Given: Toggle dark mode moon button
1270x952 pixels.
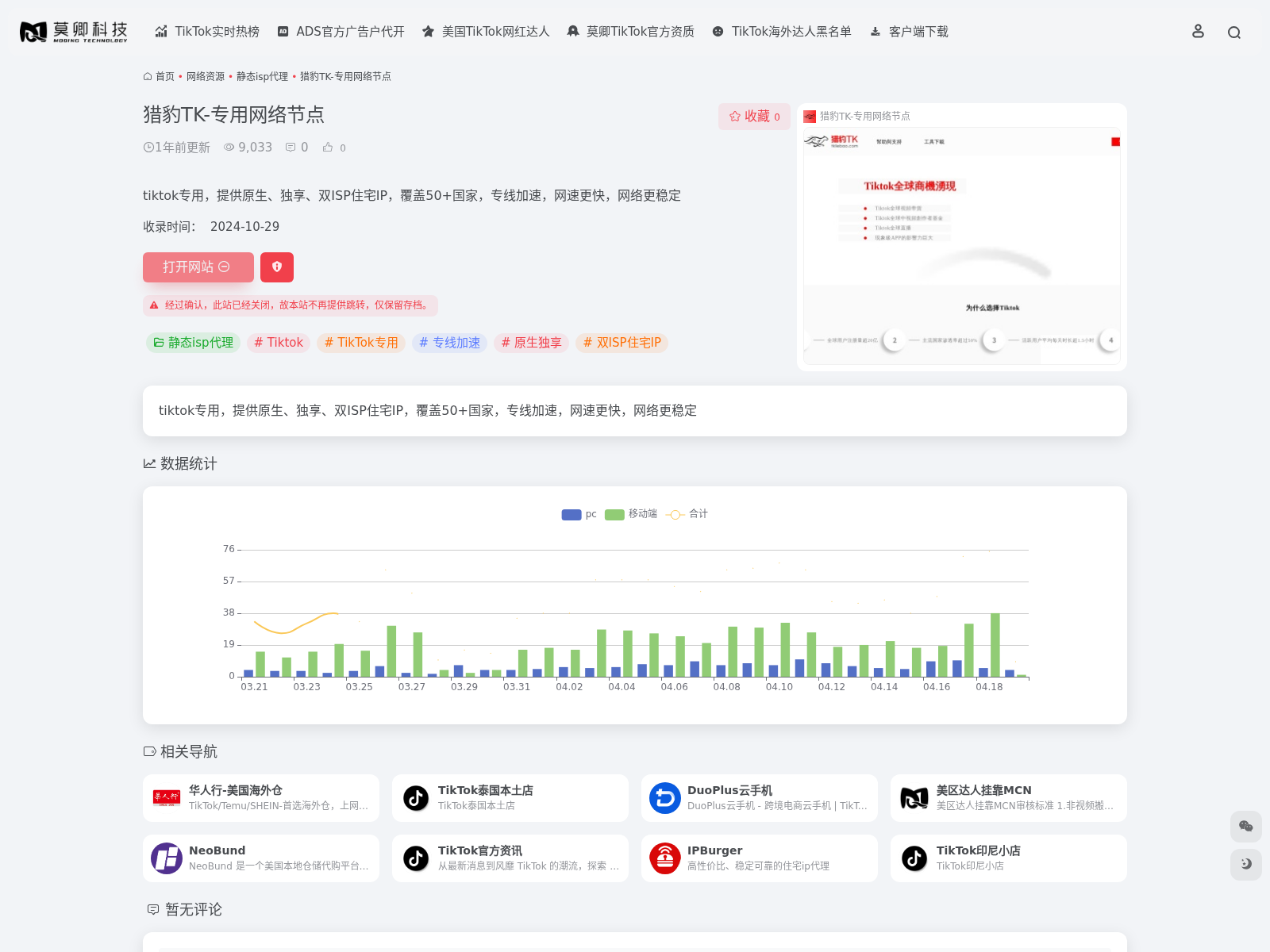Looking at the screenshot, I should point(1245,864).
